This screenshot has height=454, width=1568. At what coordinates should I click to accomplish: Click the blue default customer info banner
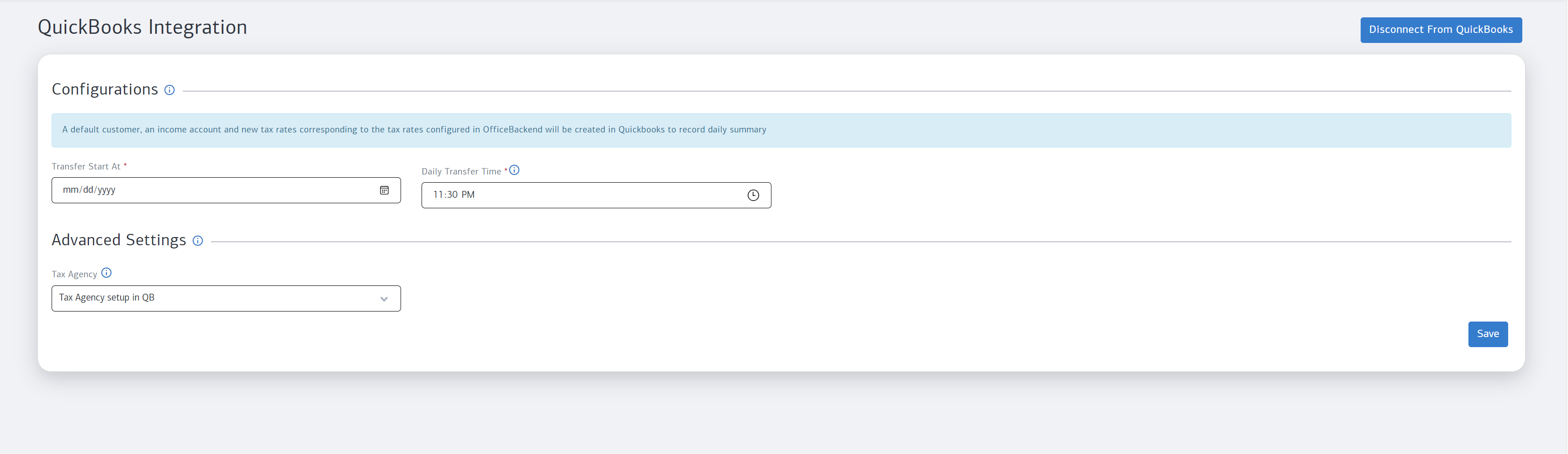pyautogui.click(x=781, y=130)
